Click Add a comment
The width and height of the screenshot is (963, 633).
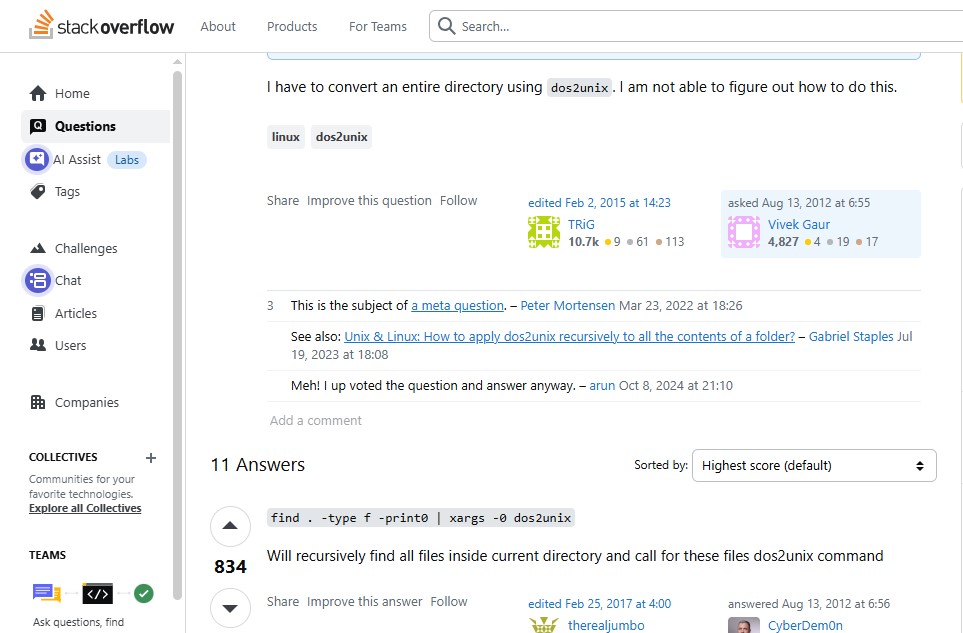click(316, 421)
